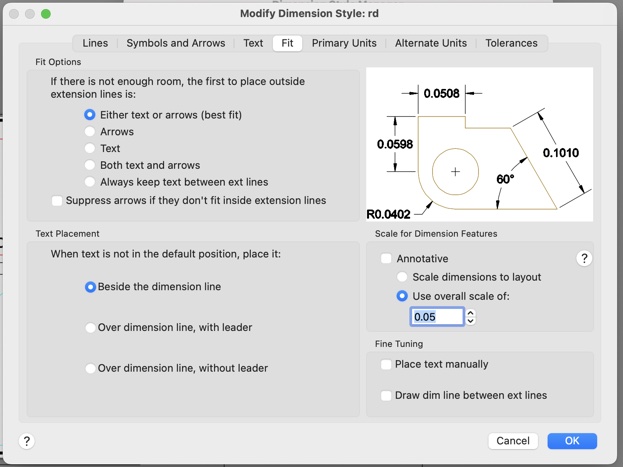Click the overall scale value field
Image resolution: width=623 pixels, height=467 pixels.
point(437,317)
